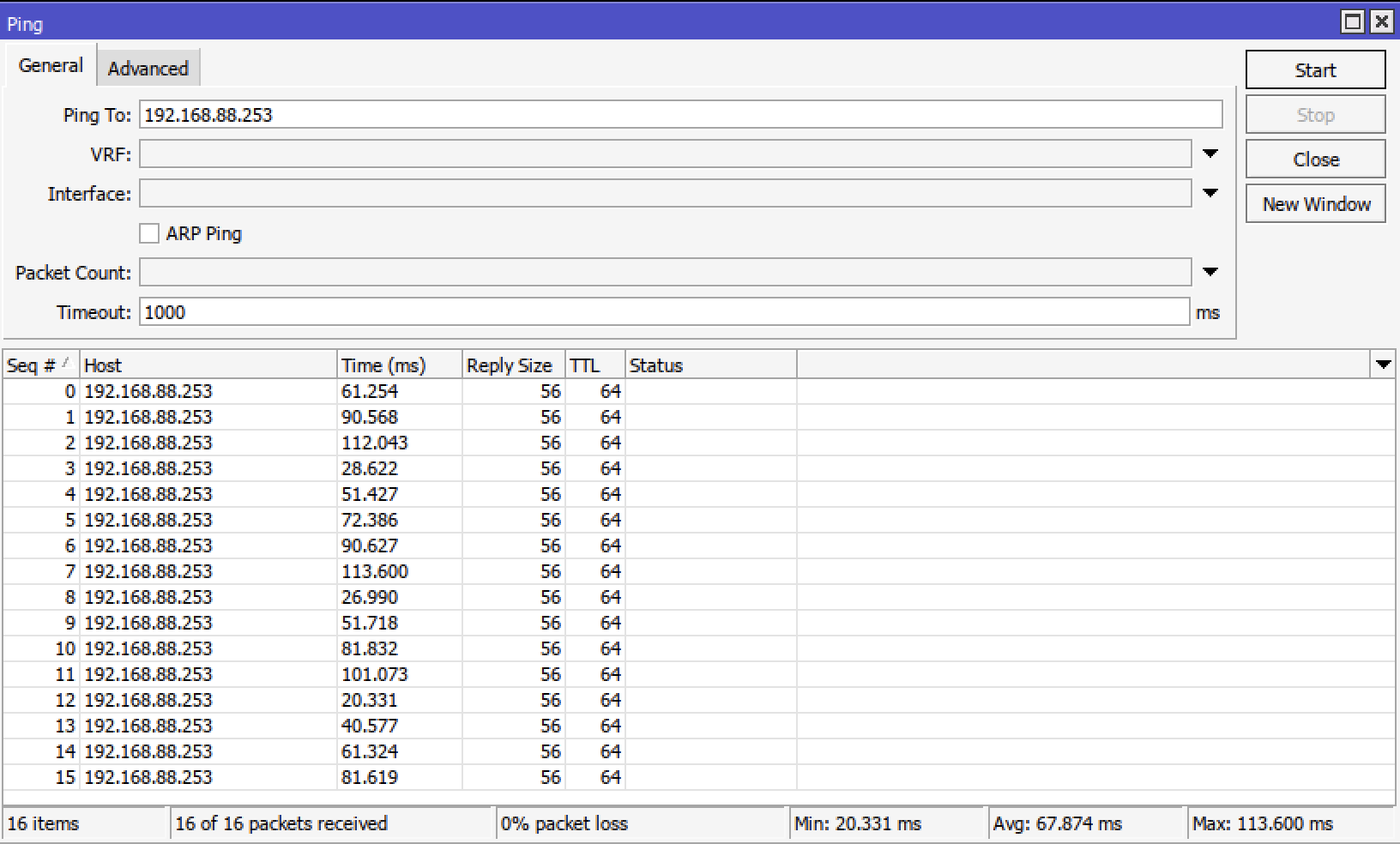Sort results by the Seq # column

(x=39, y=365)
